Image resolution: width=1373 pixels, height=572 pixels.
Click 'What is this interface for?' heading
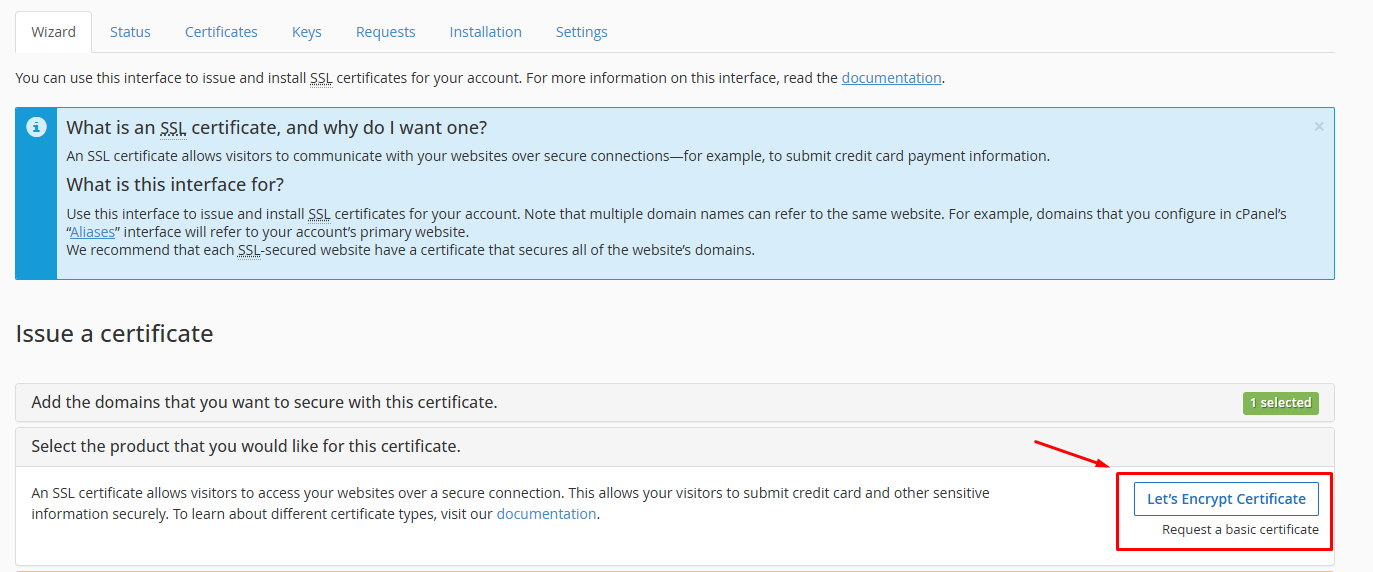[x=175, y=185]
